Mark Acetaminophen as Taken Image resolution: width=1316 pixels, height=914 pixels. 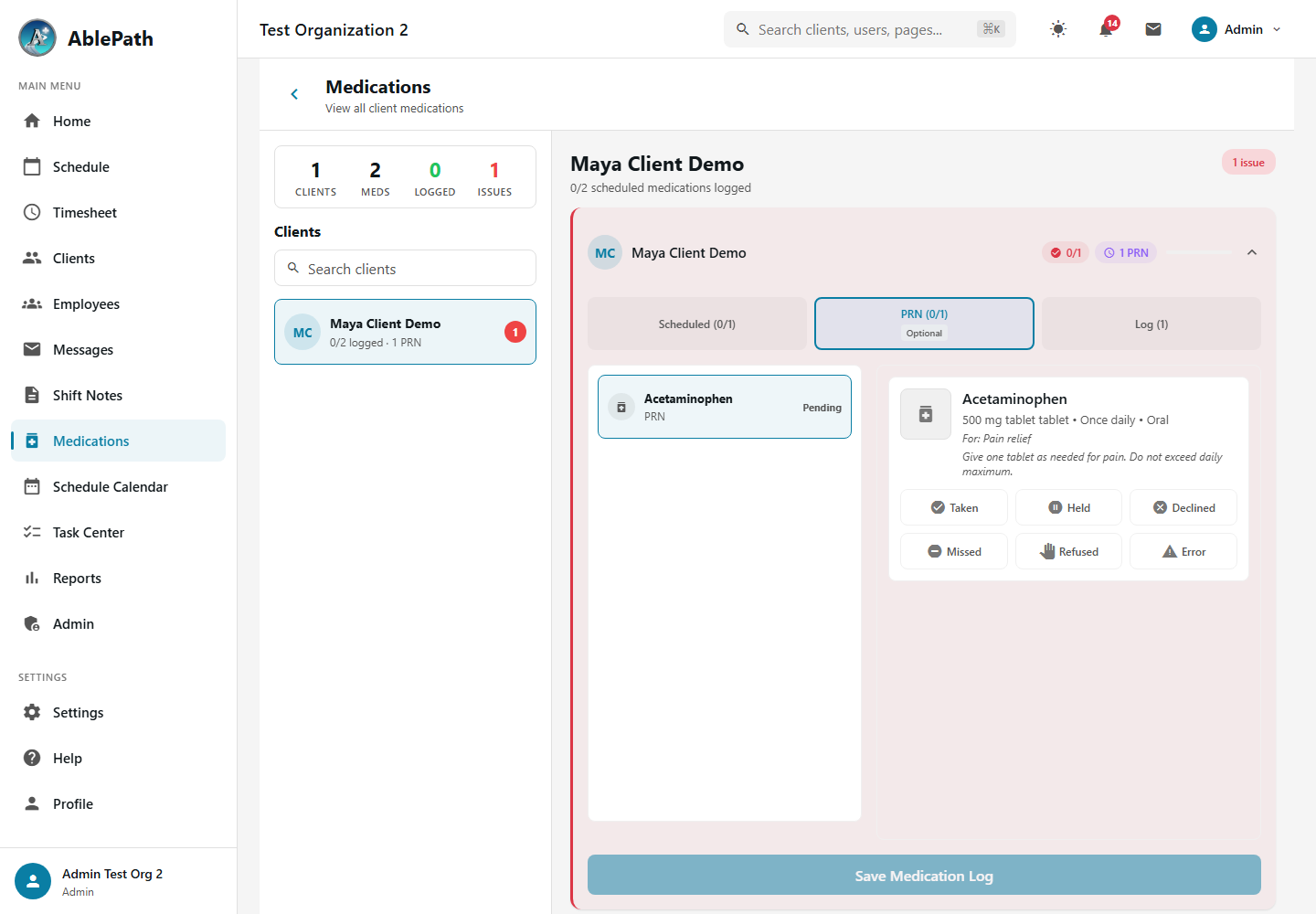click(954, 507)
